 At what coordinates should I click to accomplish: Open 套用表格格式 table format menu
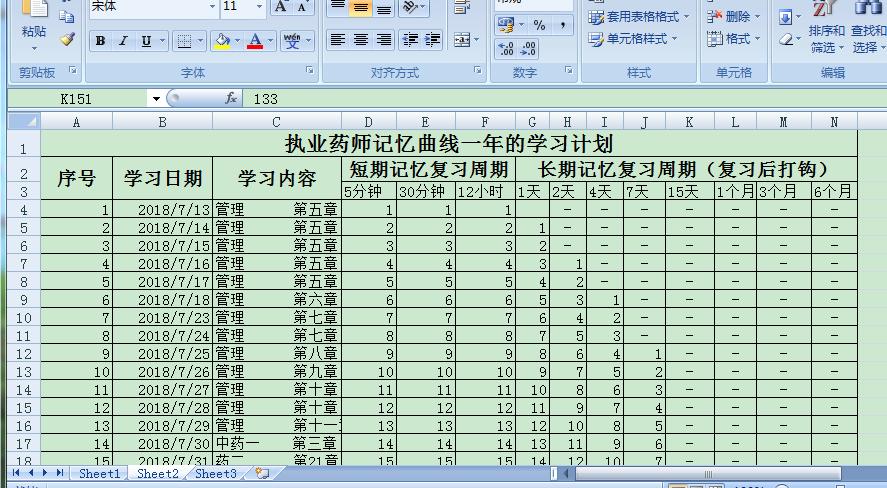pyautogui.click(x=639, y=17)
